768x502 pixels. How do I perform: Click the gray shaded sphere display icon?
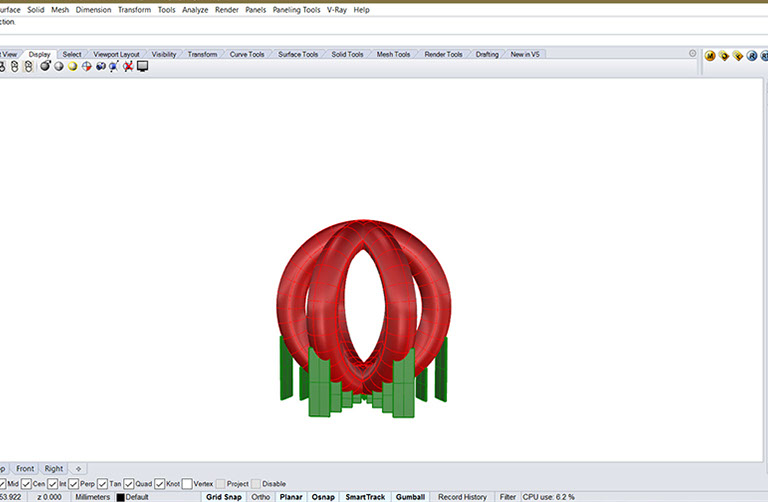pyautogui.click(x=59, y=66)
